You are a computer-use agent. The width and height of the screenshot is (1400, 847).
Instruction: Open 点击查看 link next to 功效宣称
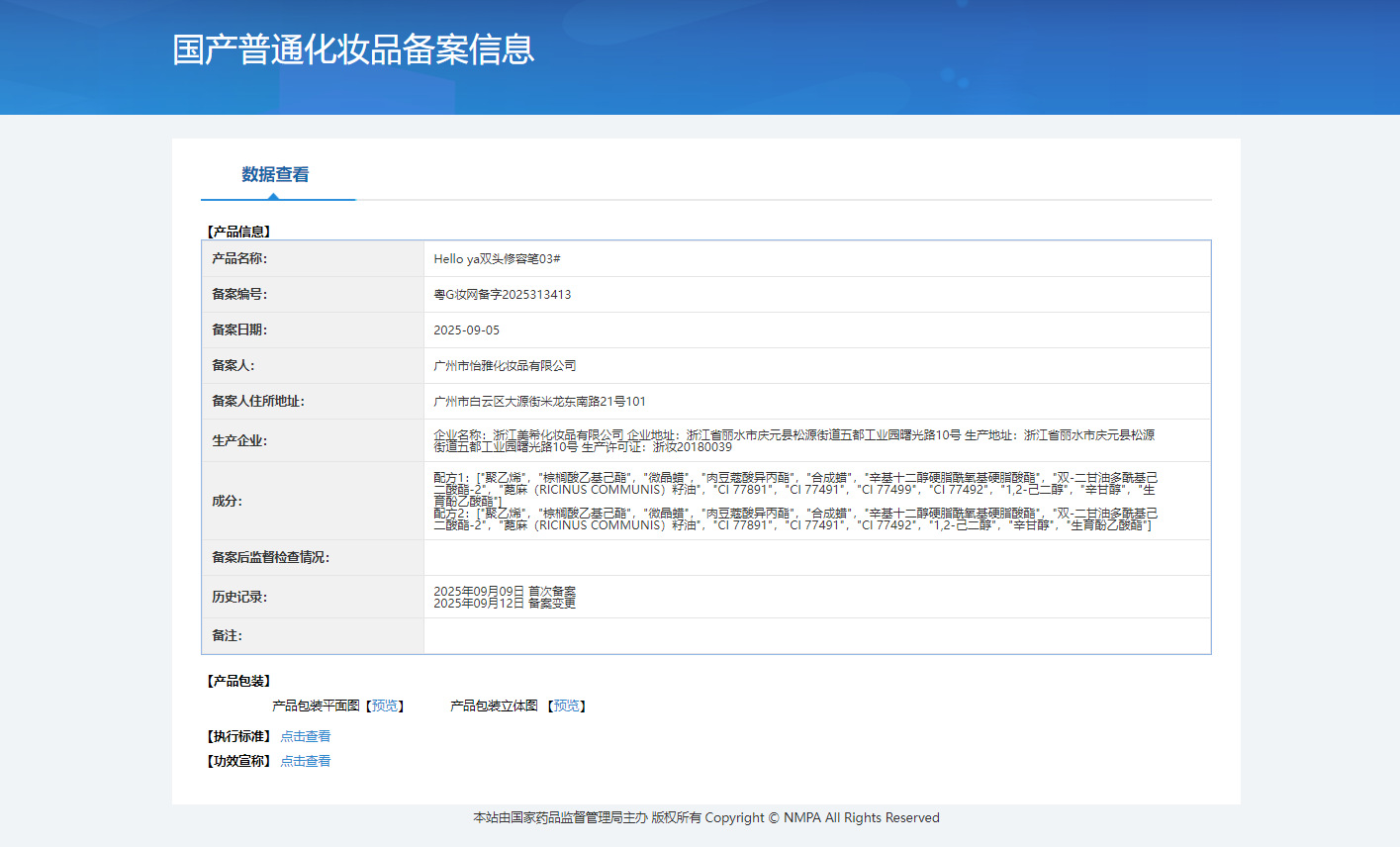point(306,761)
